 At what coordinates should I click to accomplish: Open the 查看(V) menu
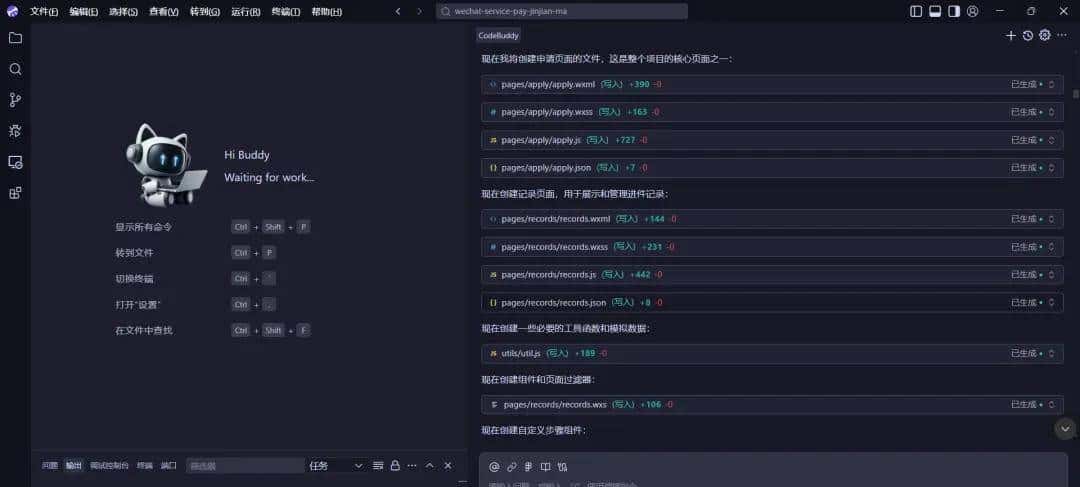pos(164,12)
